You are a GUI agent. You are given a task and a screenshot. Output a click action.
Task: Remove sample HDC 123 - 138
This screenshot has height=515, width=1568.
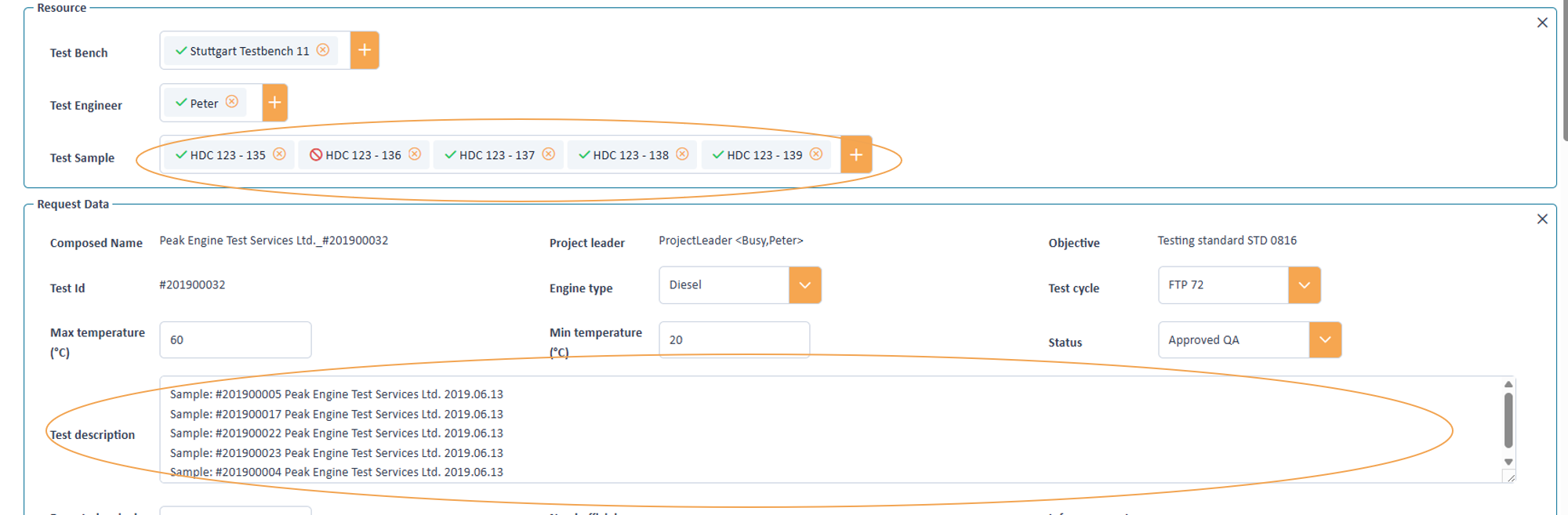pos(682,154)
